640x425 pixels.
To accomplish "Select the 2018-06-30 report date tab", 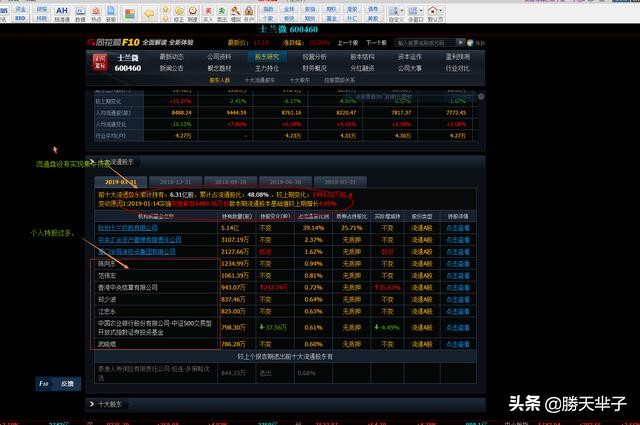I will click(x=285, y=182).
